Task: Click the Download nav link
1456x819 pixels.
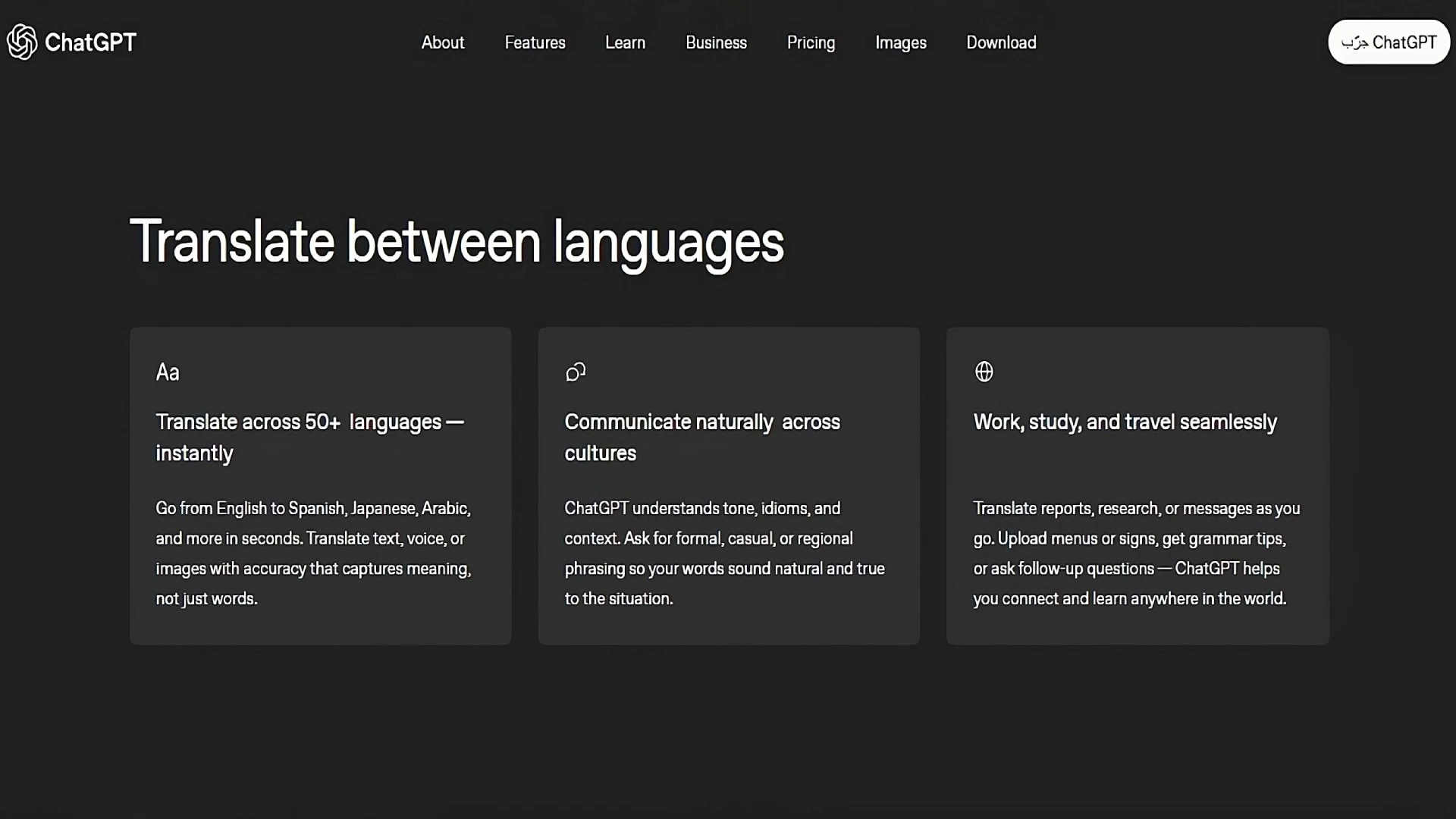Action: 1001,42
